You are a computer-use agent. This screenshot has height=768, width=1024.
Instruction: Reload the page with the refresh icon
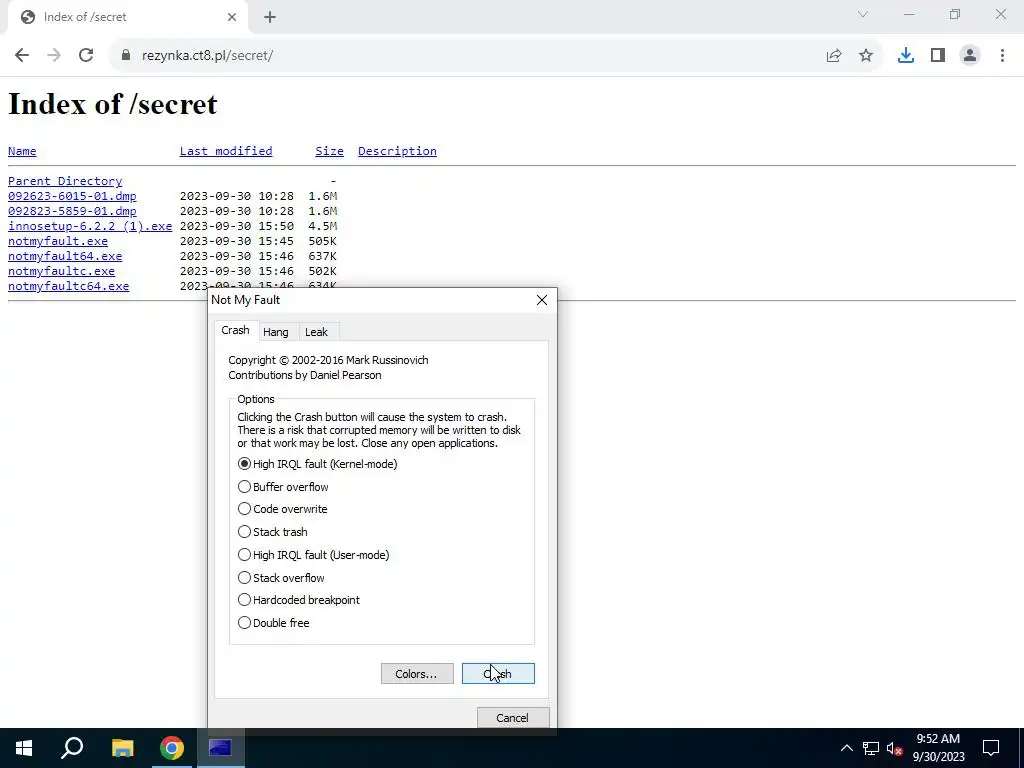tap(86, 56)
